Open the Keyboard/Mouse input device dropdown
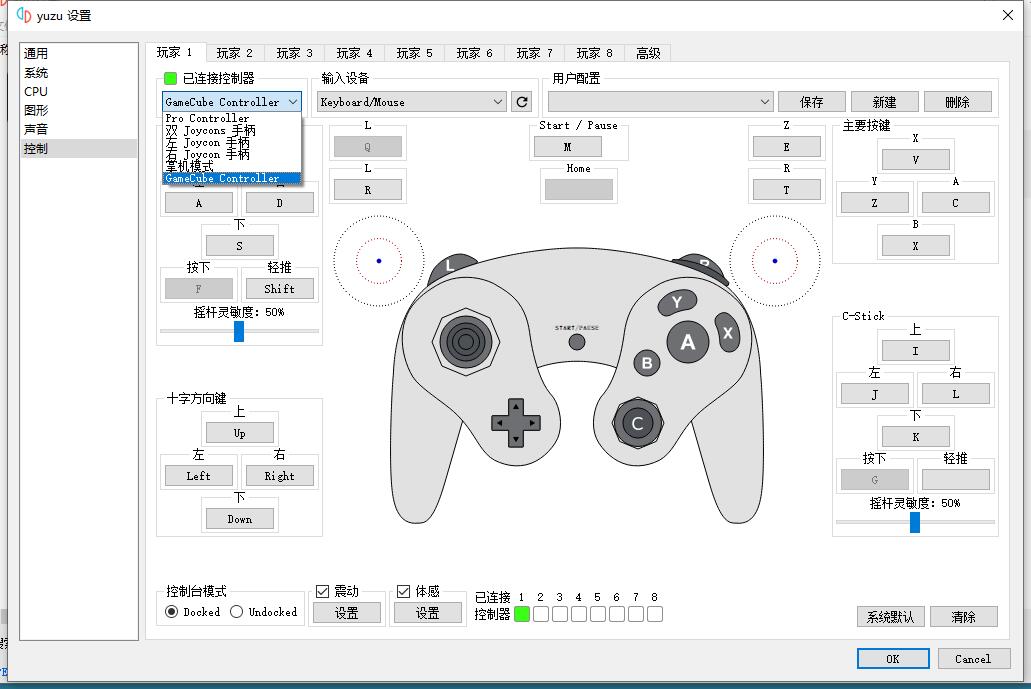The width and height of the screenshot is (1031, 689). pos(412,102)
